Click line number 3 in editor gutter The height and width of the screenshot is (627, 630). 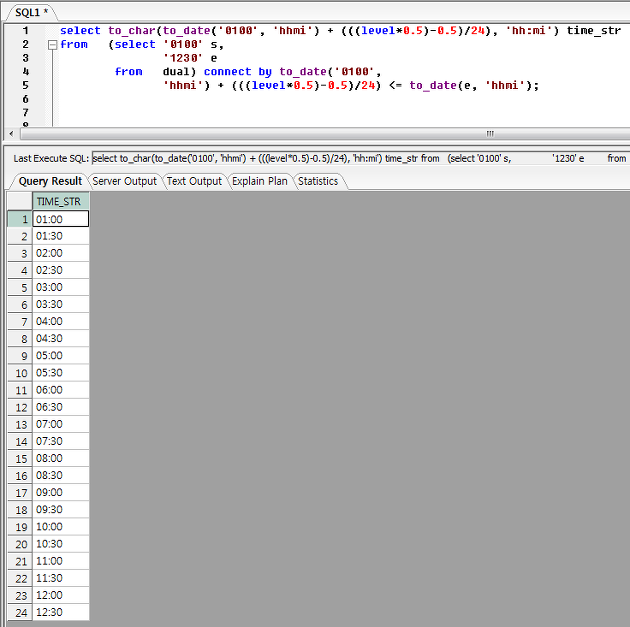26,58
